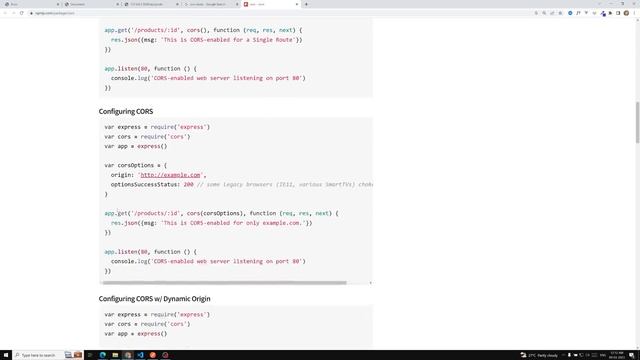The width and height of the screenshot is (640, 360).
Task: Open the orange Postman icon in taskbar
Action: coord(153,355)
